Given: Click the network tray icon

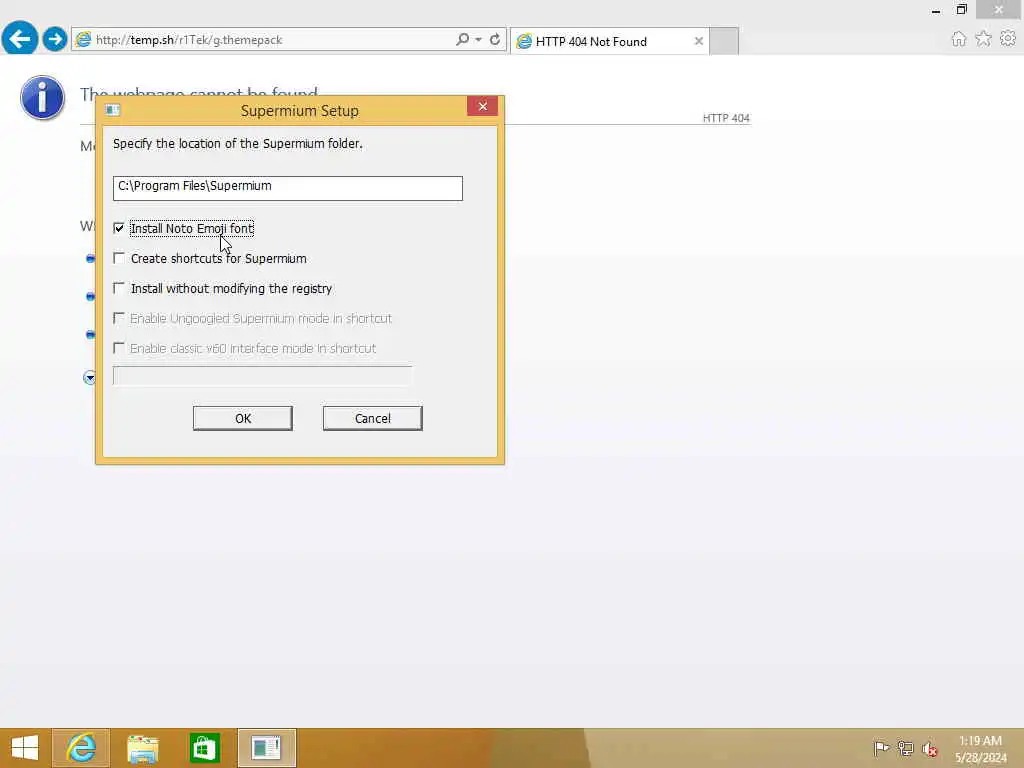Looking at the screenshot, I should pyautogui.click(x=905, y=748).
